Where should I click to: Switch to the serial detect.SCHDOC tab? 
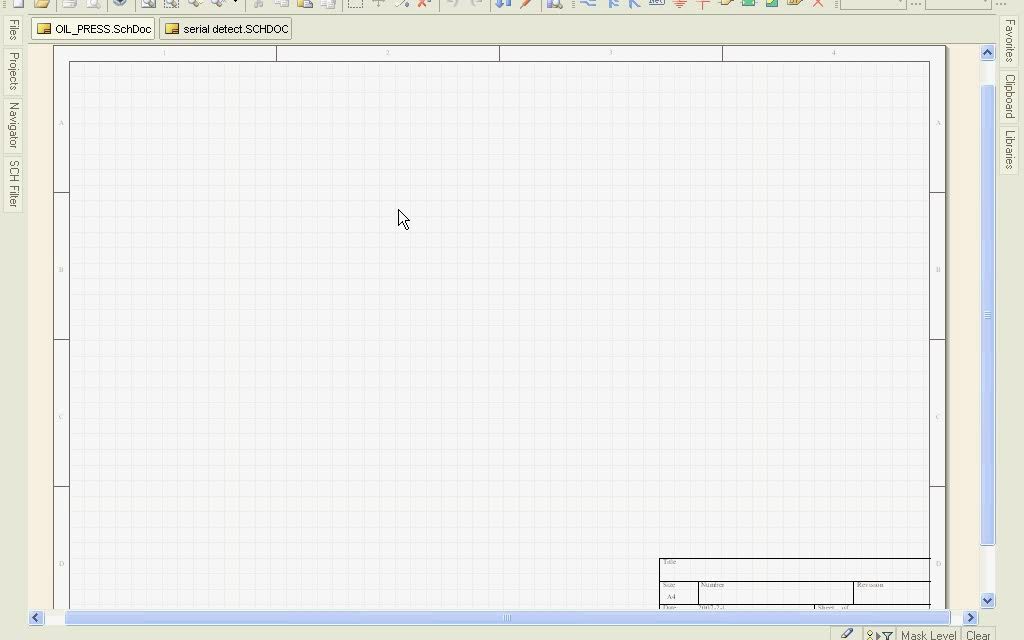point(225,28)
